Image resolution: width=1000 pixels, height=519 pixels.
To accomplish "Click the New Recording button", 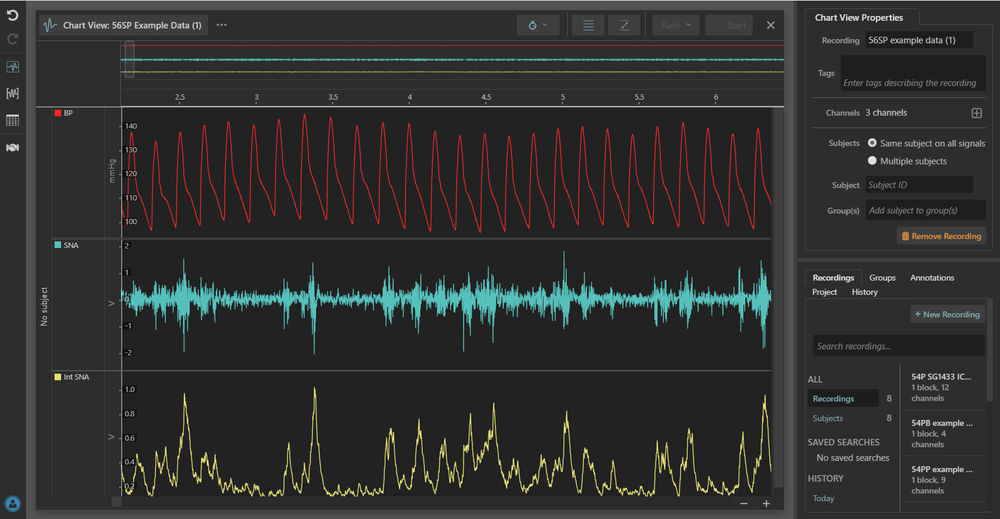I will click(x=947, y=314).
